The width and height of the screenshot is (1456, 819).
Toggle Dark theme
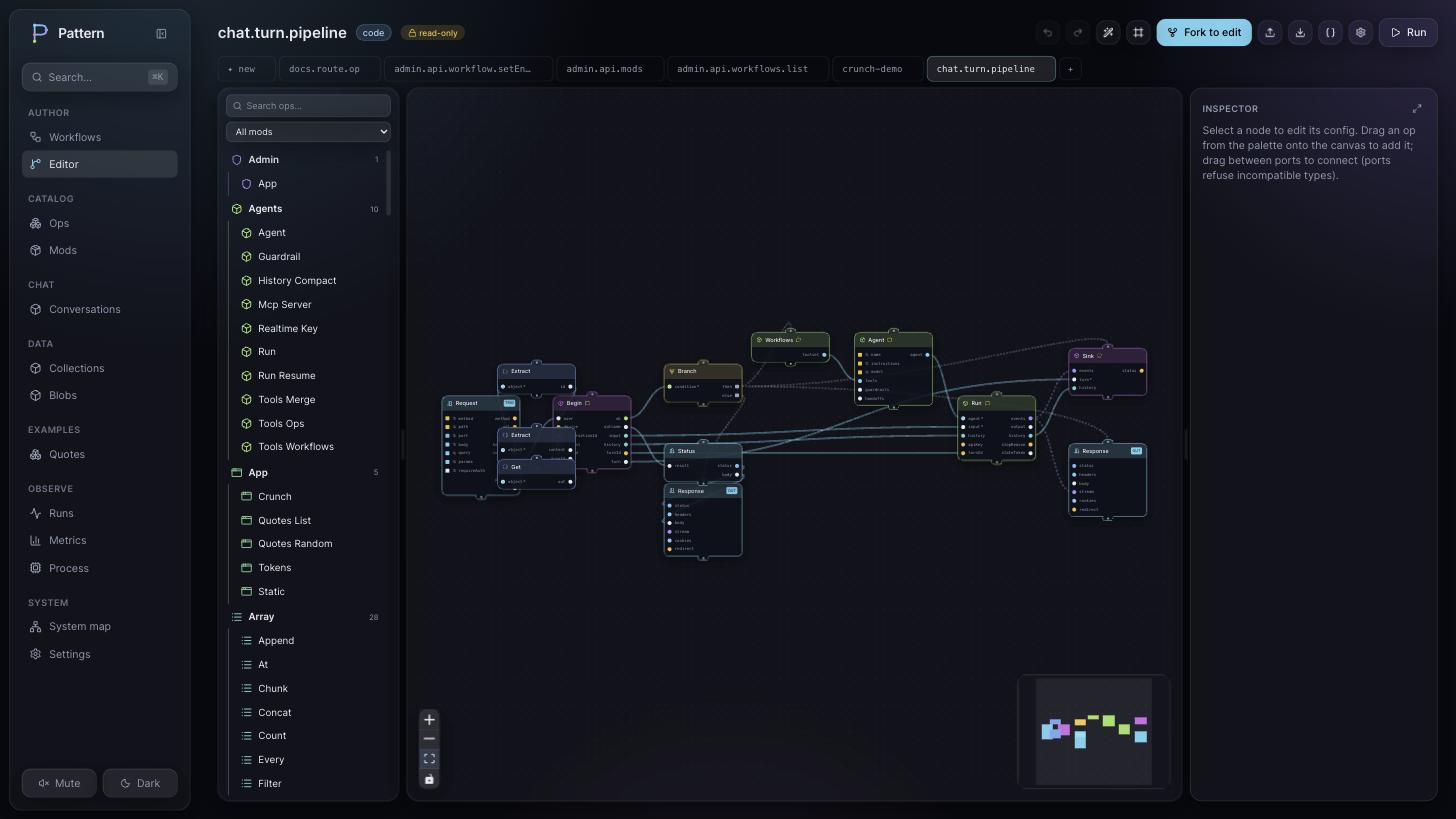coord(140,783)
